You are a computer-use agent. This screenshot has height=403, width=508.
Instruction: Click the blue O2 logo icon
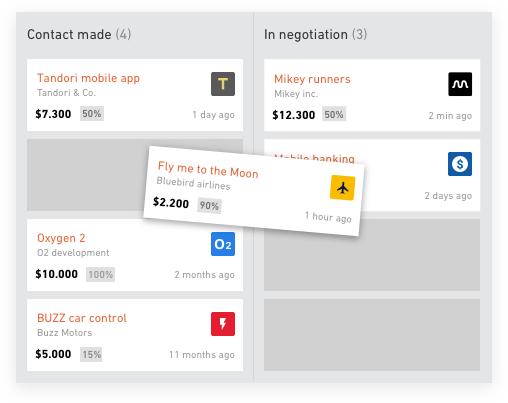223,244
